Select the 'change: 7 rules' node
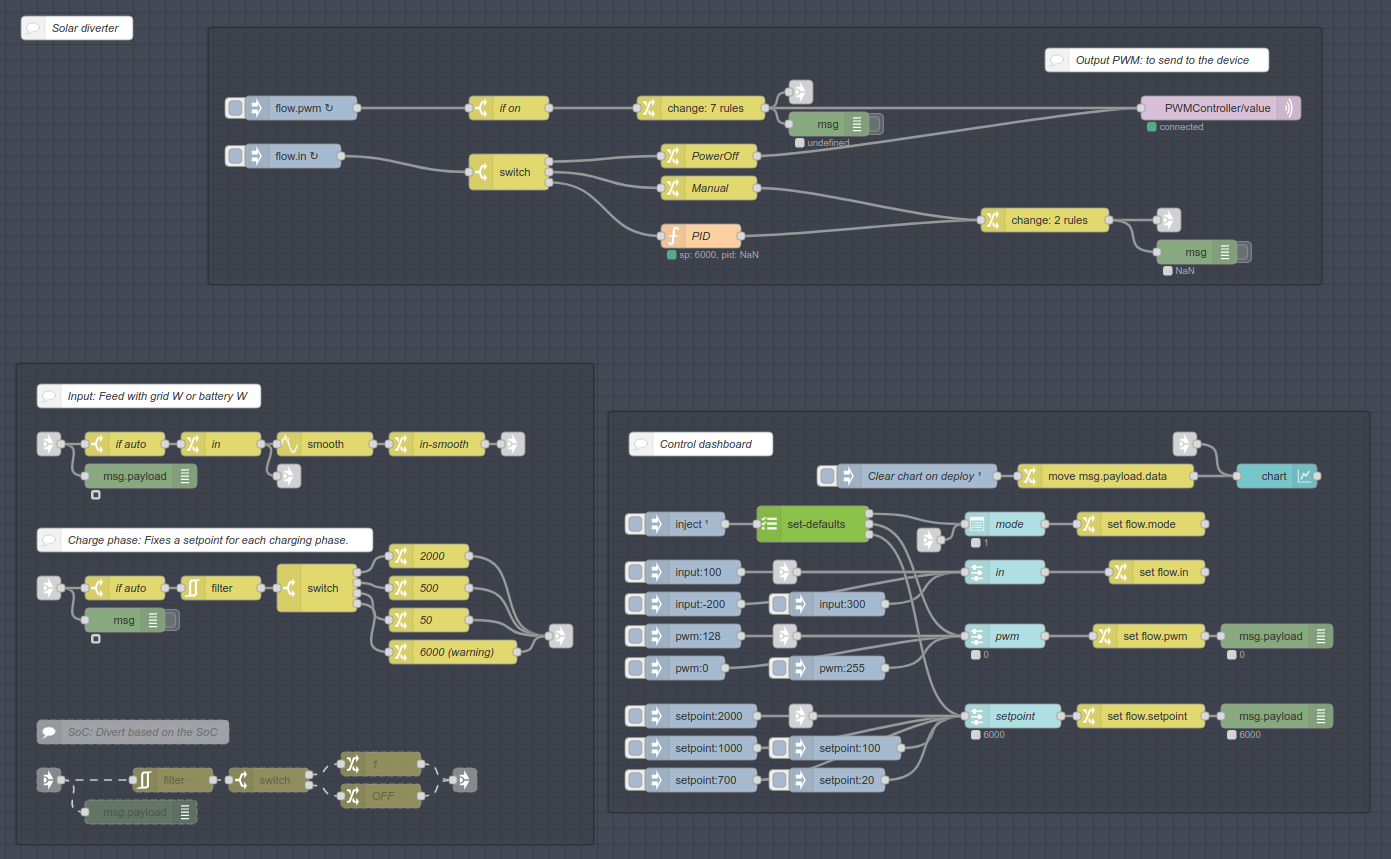Image resolution: width=1391 pixels, height=859 pixels. 701,108
